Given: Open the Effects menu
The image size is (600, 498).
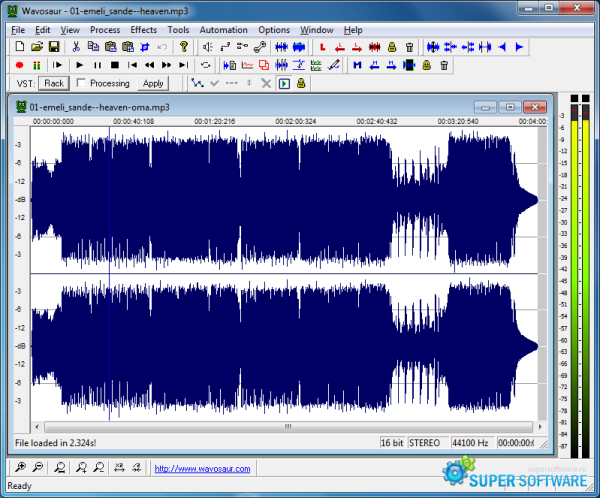Looking at the screenshot, I should point(143,30).
